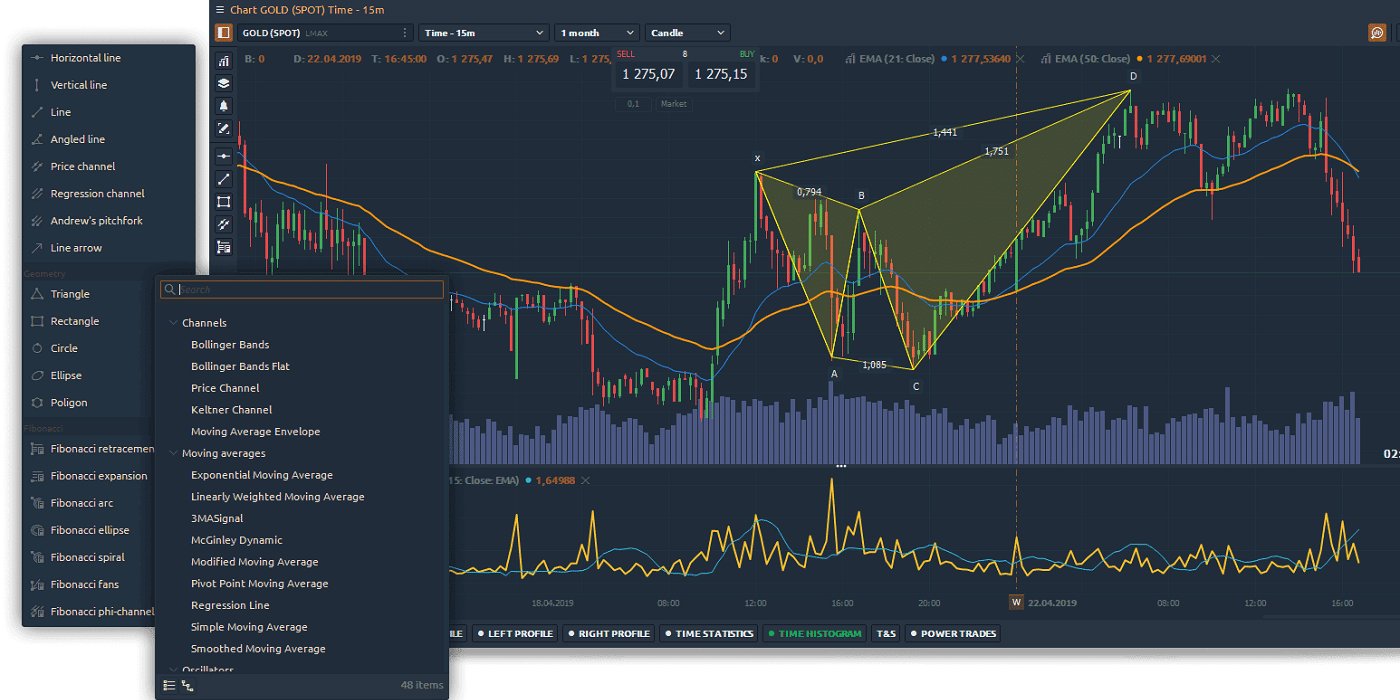Open the Candle chart style dropdown

[687, 33]
